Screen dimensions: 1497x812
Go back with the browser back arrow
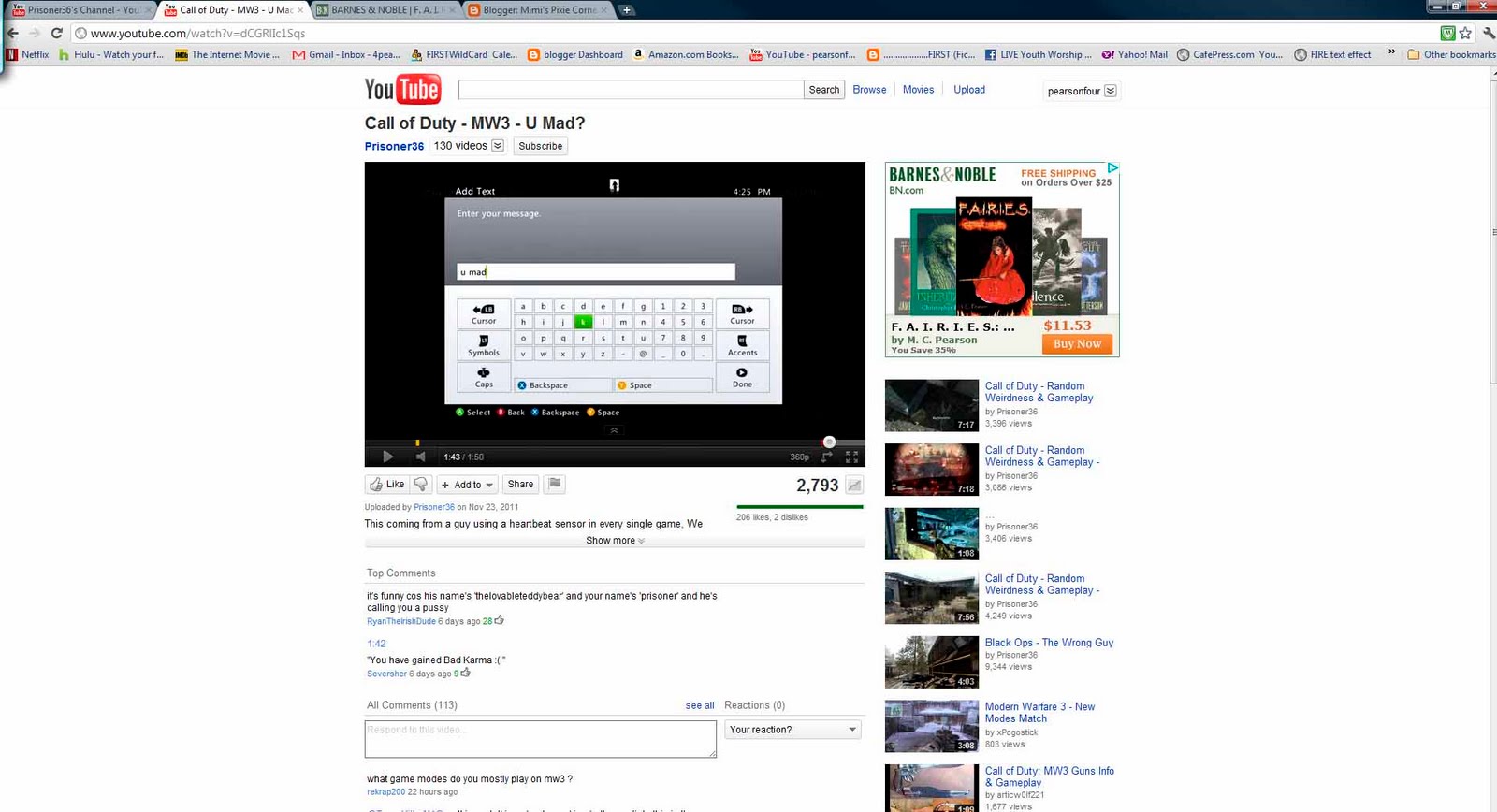tap(13, 33)
